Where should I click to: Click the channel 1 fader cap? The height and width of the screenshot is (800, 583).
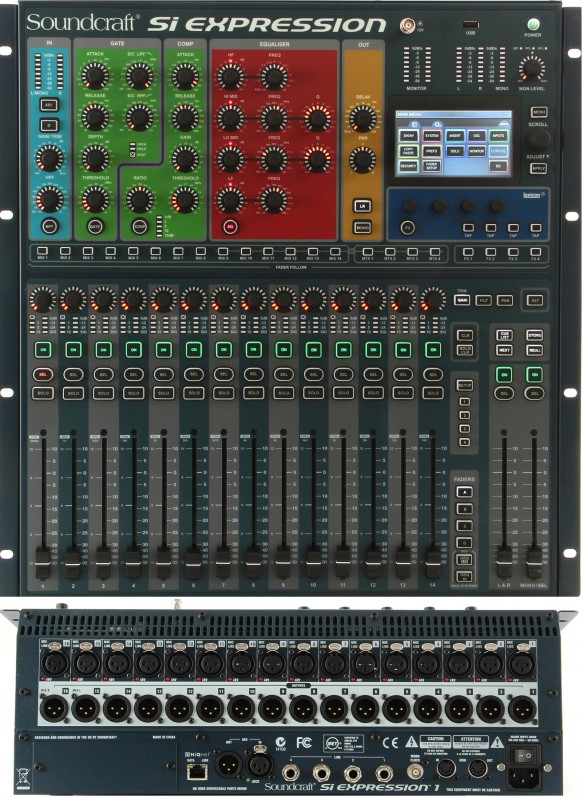coord(43,563)
